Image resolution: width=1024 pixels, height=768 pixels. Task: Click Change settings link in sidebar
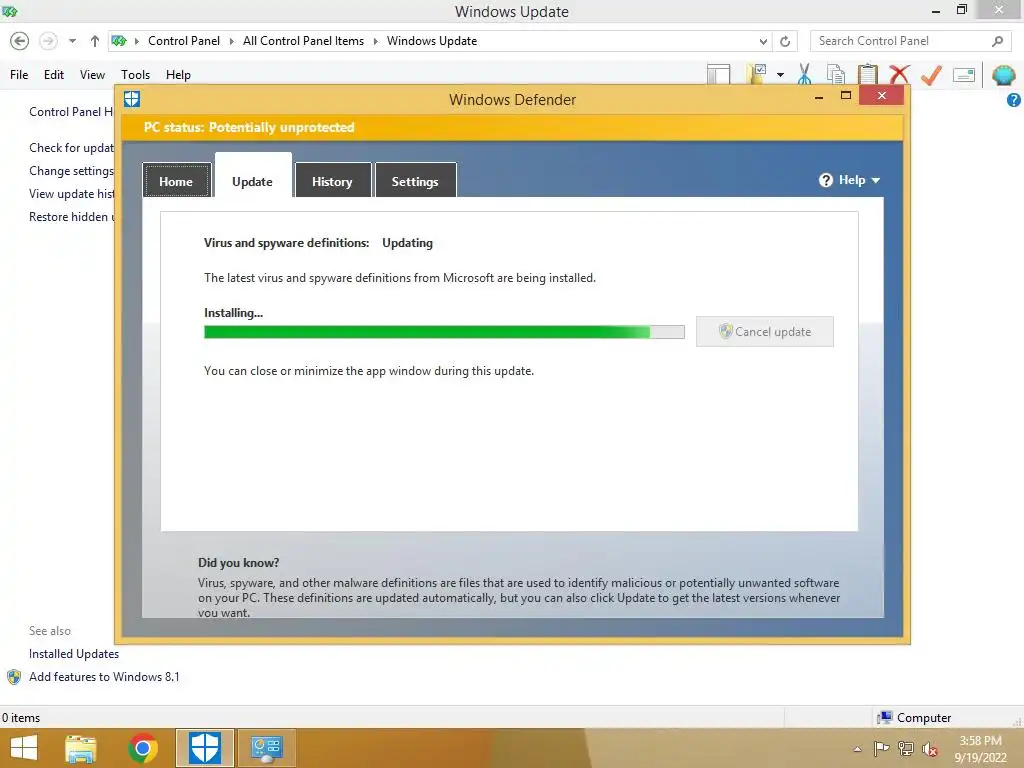(71, 171)
